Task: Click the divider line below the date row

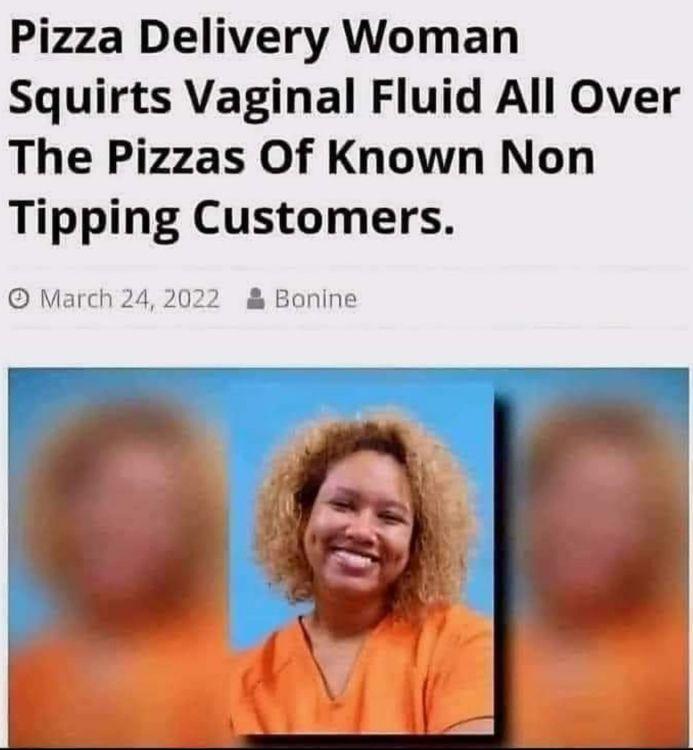Action: coord(348,329)
